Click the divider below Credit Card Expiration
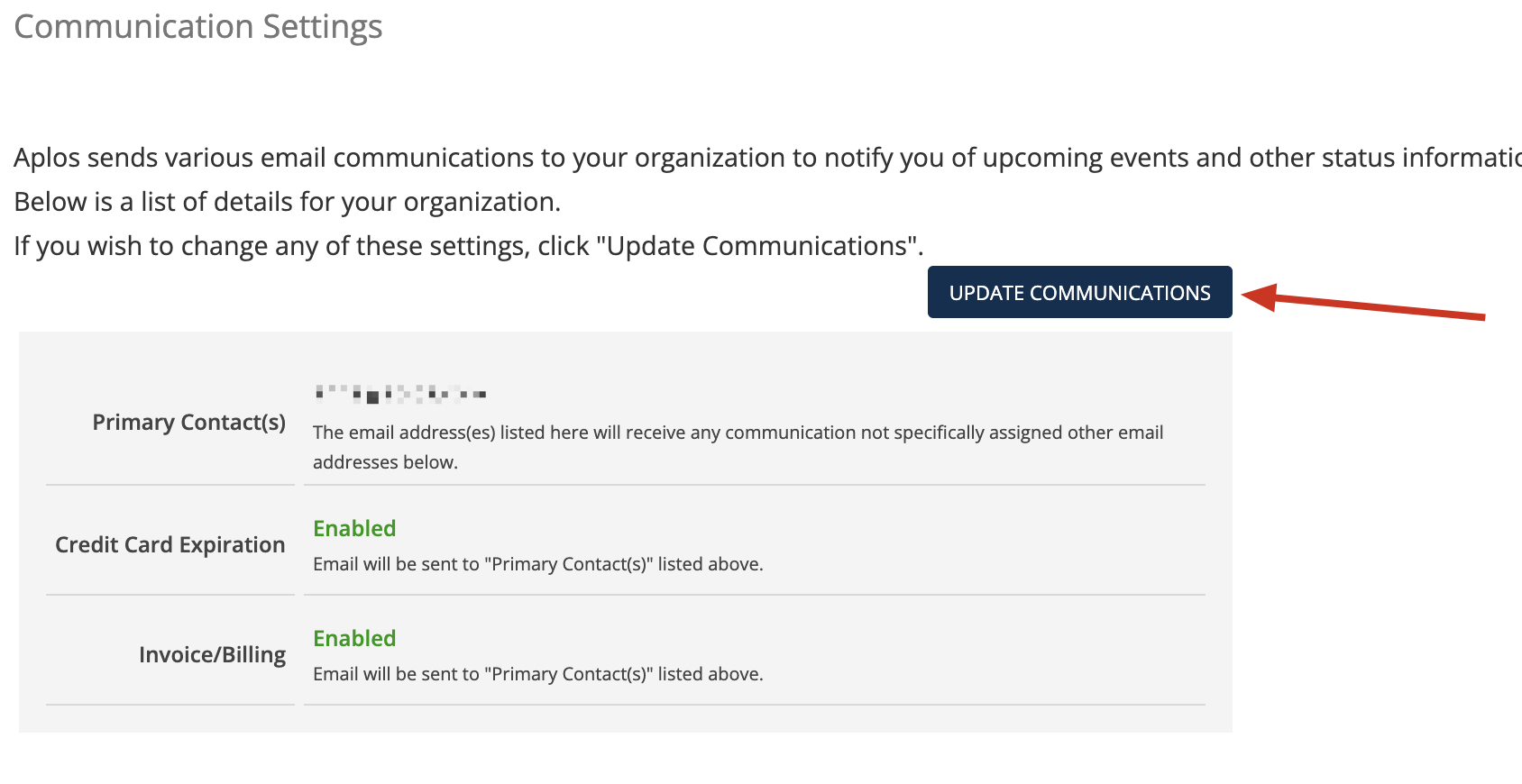This screenshot has height=784, width=1522. tap(626, 595)
